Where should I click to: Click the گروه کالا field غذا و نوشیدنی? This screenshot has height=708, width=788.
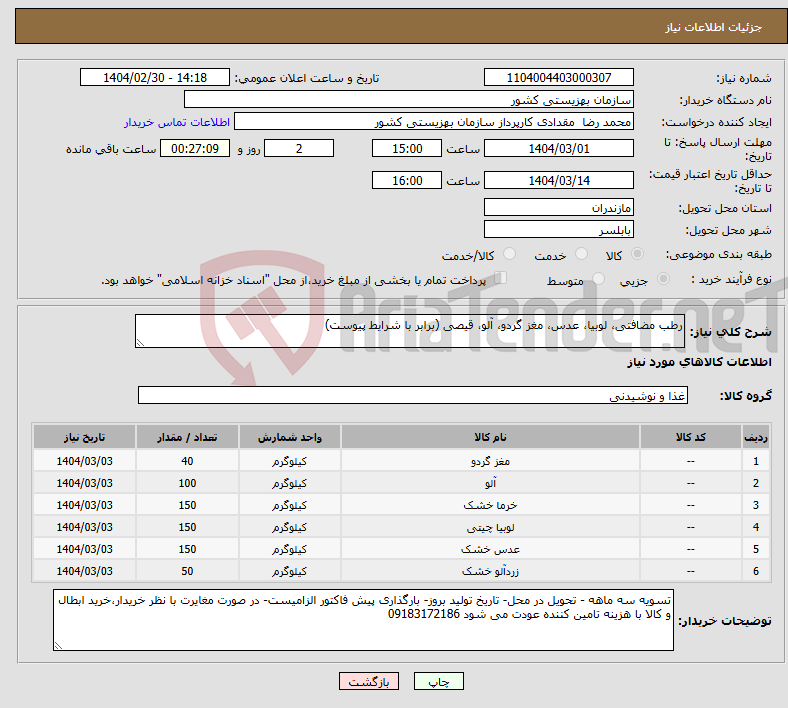click(x=413, y=395)
